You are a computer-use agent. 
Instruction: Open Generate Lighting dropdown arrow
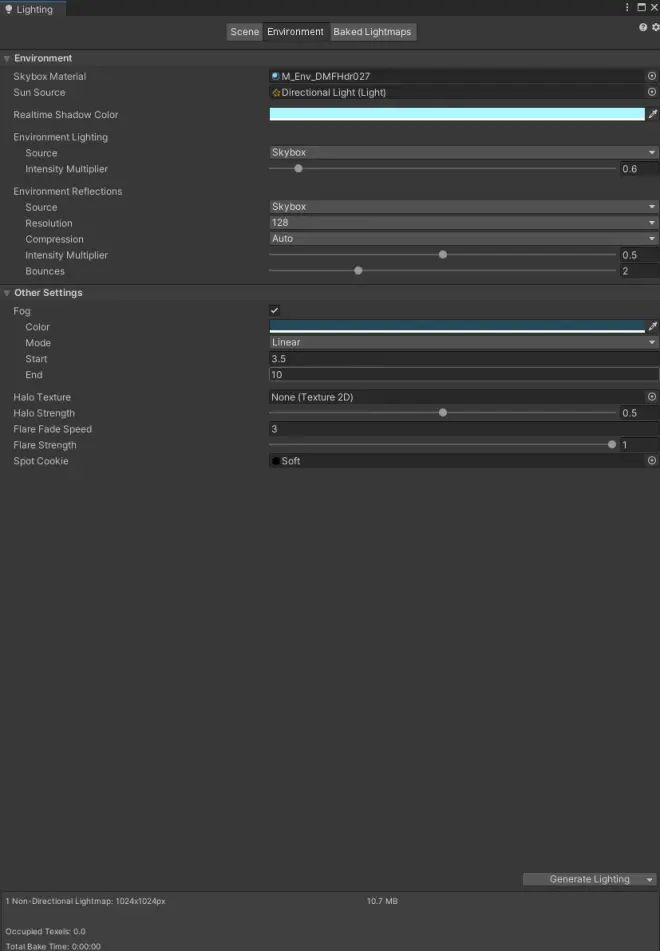coord(650,879)
